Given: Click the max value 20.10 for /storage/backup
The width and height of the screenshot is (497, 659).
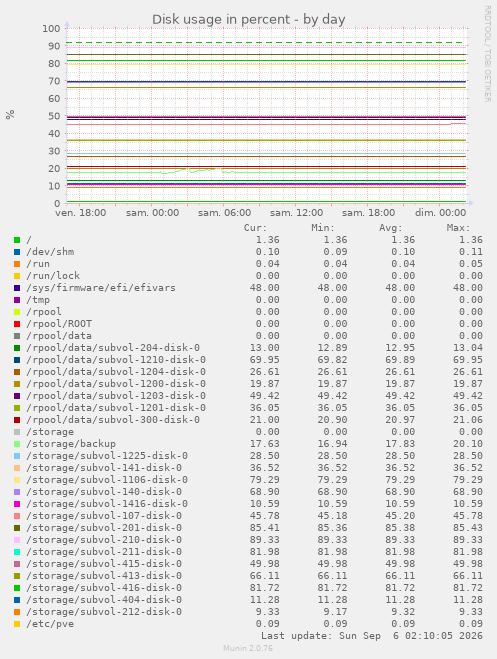Looking at the screenshot, I should pos(468,444).
